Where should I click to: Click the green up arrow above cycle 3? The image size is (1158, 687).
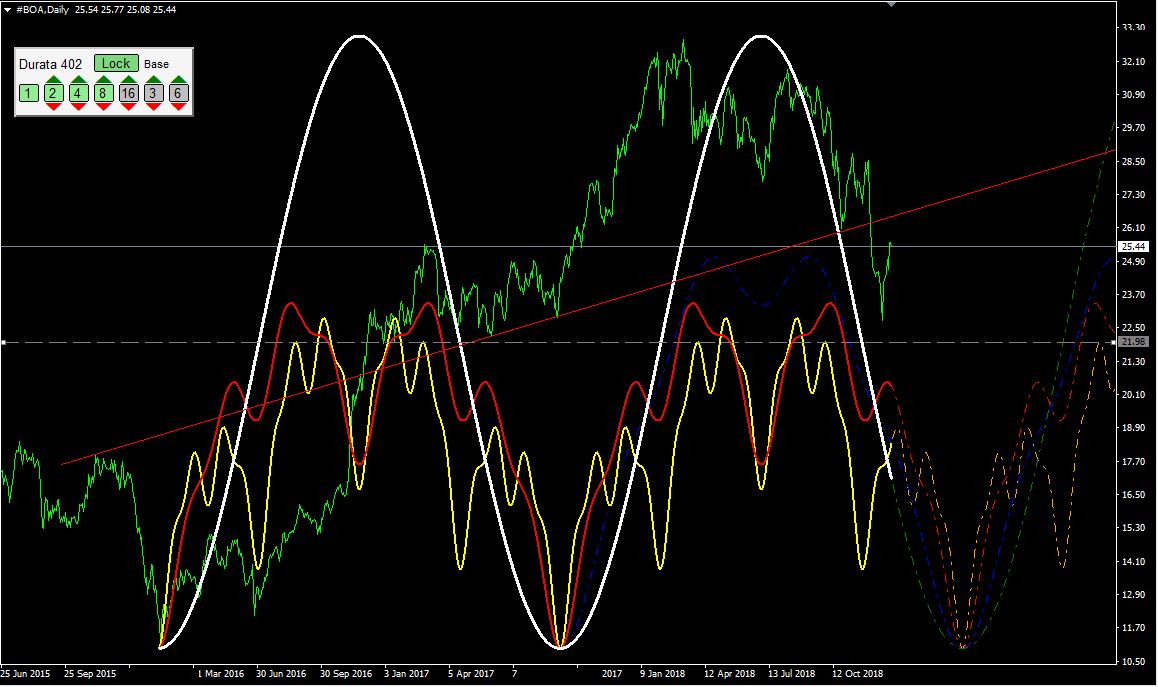[153, 80]
